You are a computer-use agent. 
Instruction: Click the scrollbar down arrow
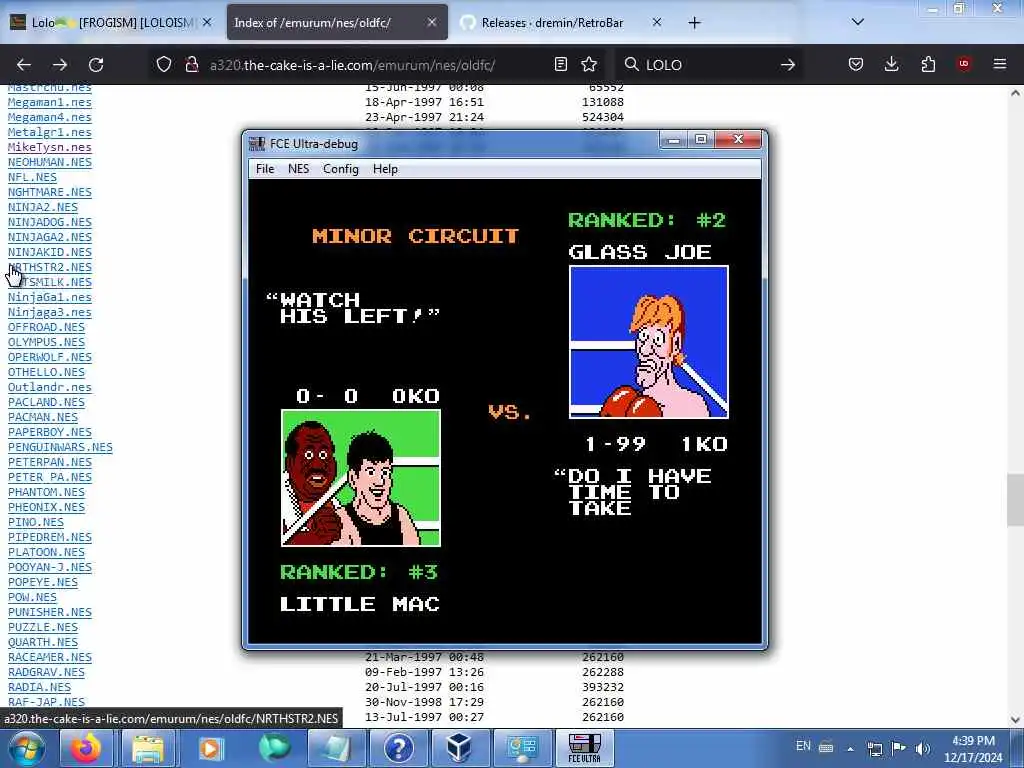(1015, 720)
